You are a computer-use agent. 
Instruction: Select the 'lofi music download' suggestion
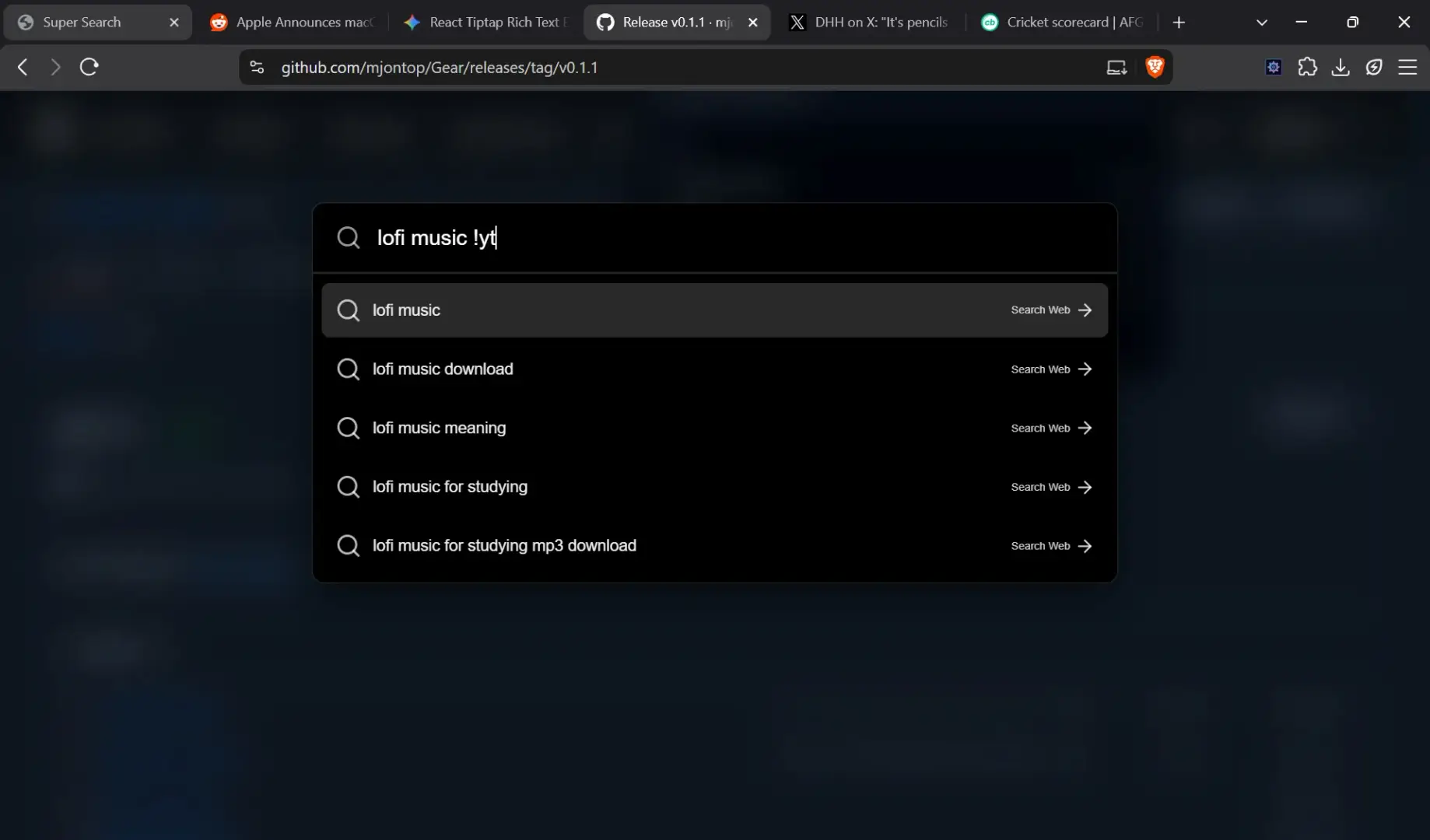715,369
